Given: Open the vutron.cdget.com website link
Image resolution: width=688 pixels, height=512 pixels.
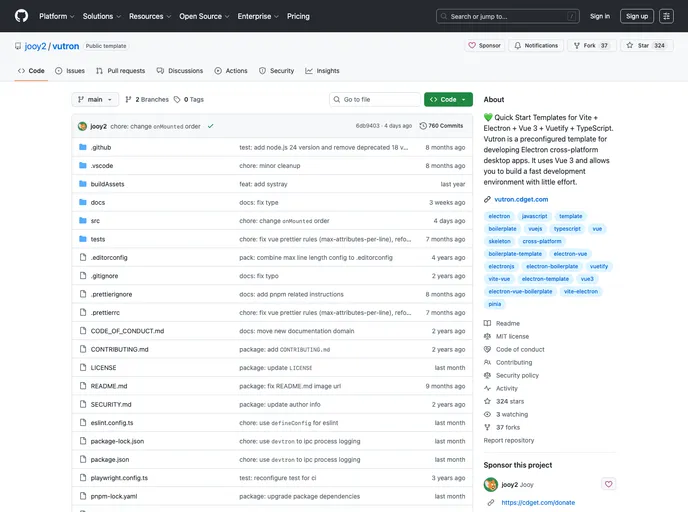Looking at the screenshot, I should pos(521,199).
